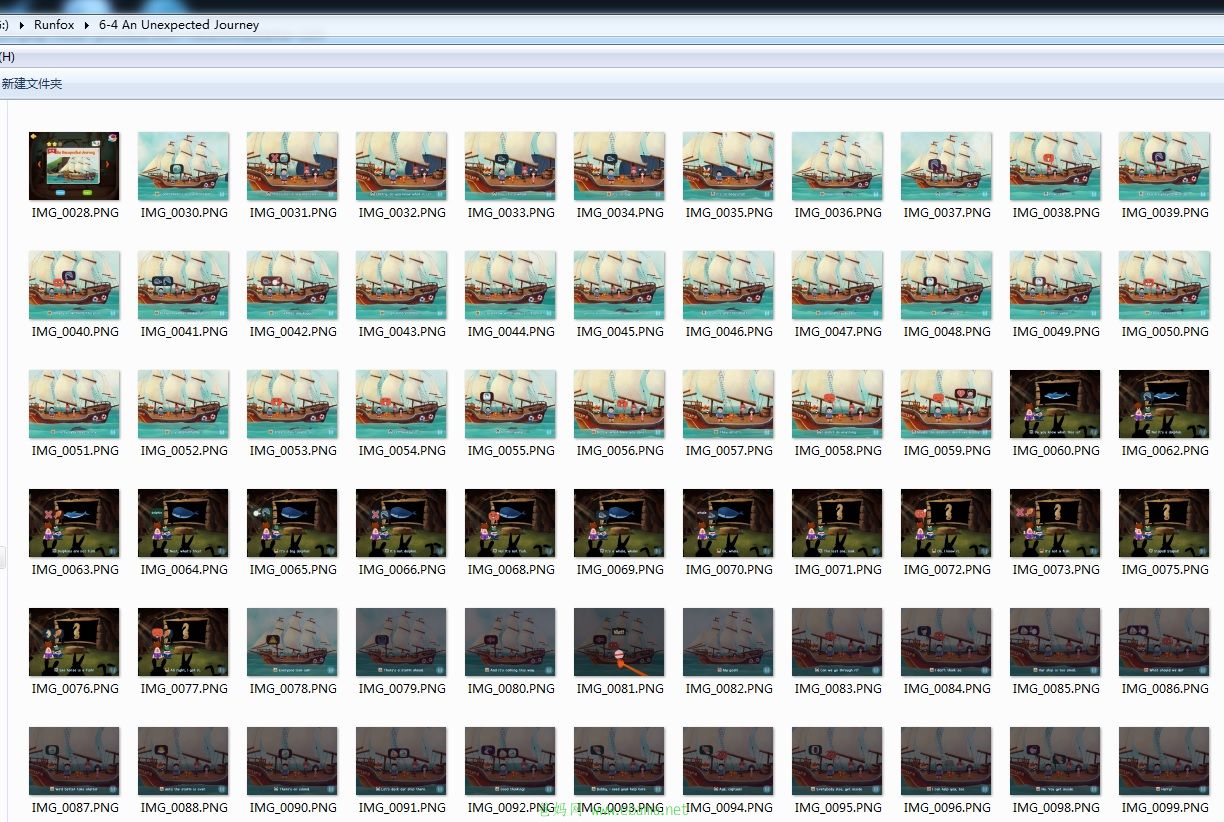This screenshot has width=1224, height=822.
Task: Select the IMG_0051.PNG thumbnail image
Action: pyautogui.click(x=74, y=404)
